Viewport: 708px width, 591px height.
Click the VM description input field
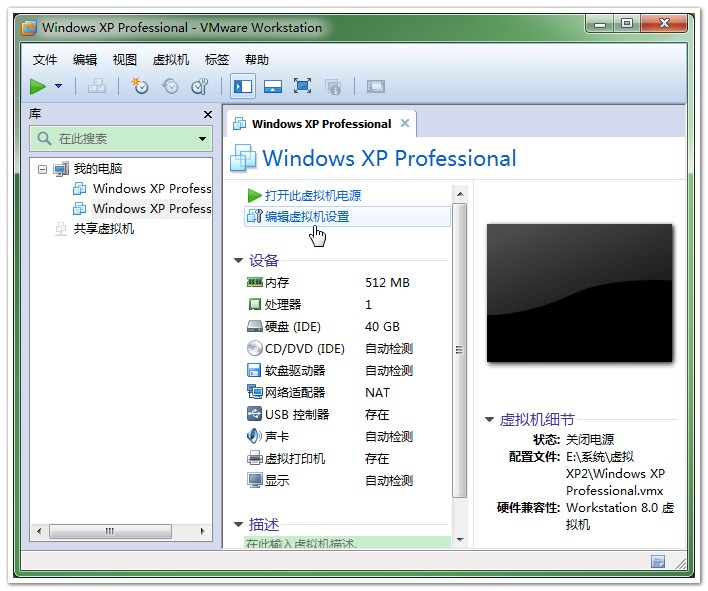pos(347,543)
